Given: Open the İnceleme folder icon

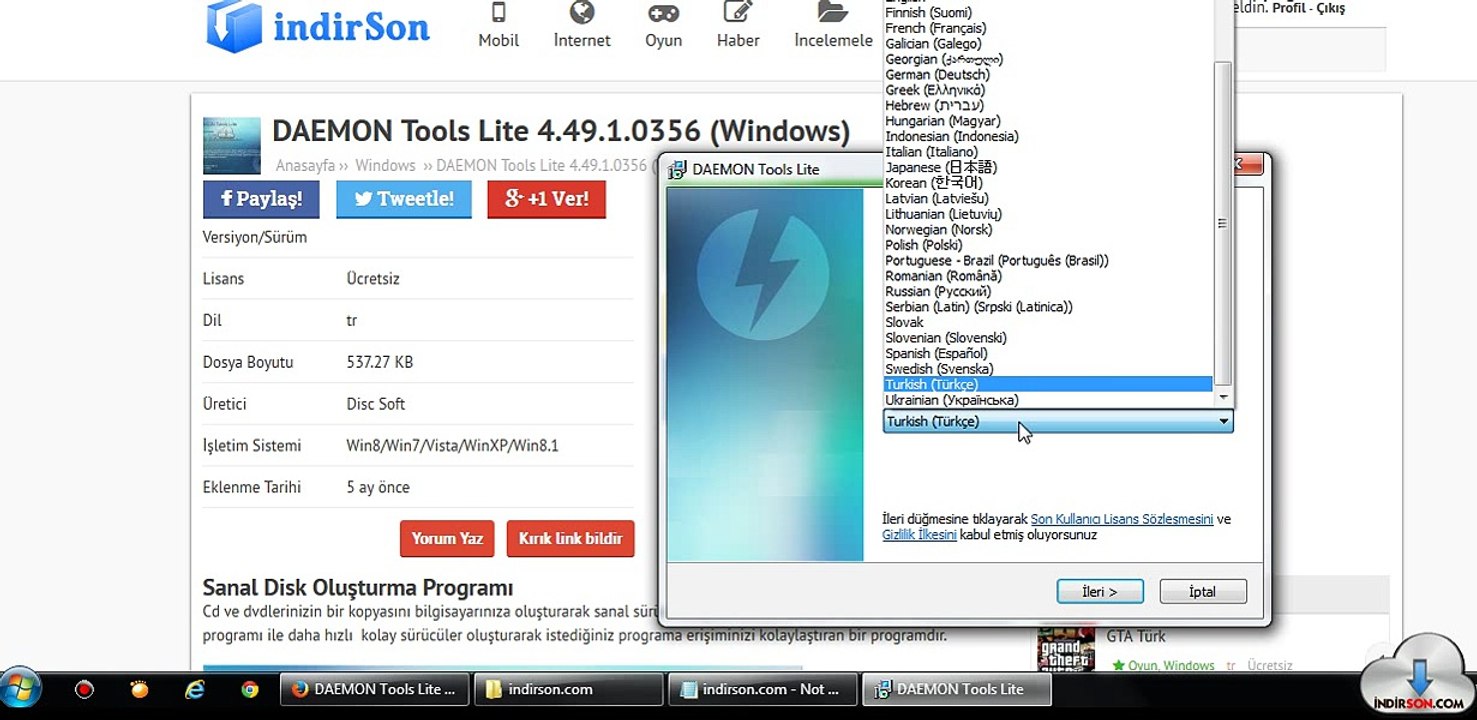Looking at the screenshot, I should [x=832, y=12].
